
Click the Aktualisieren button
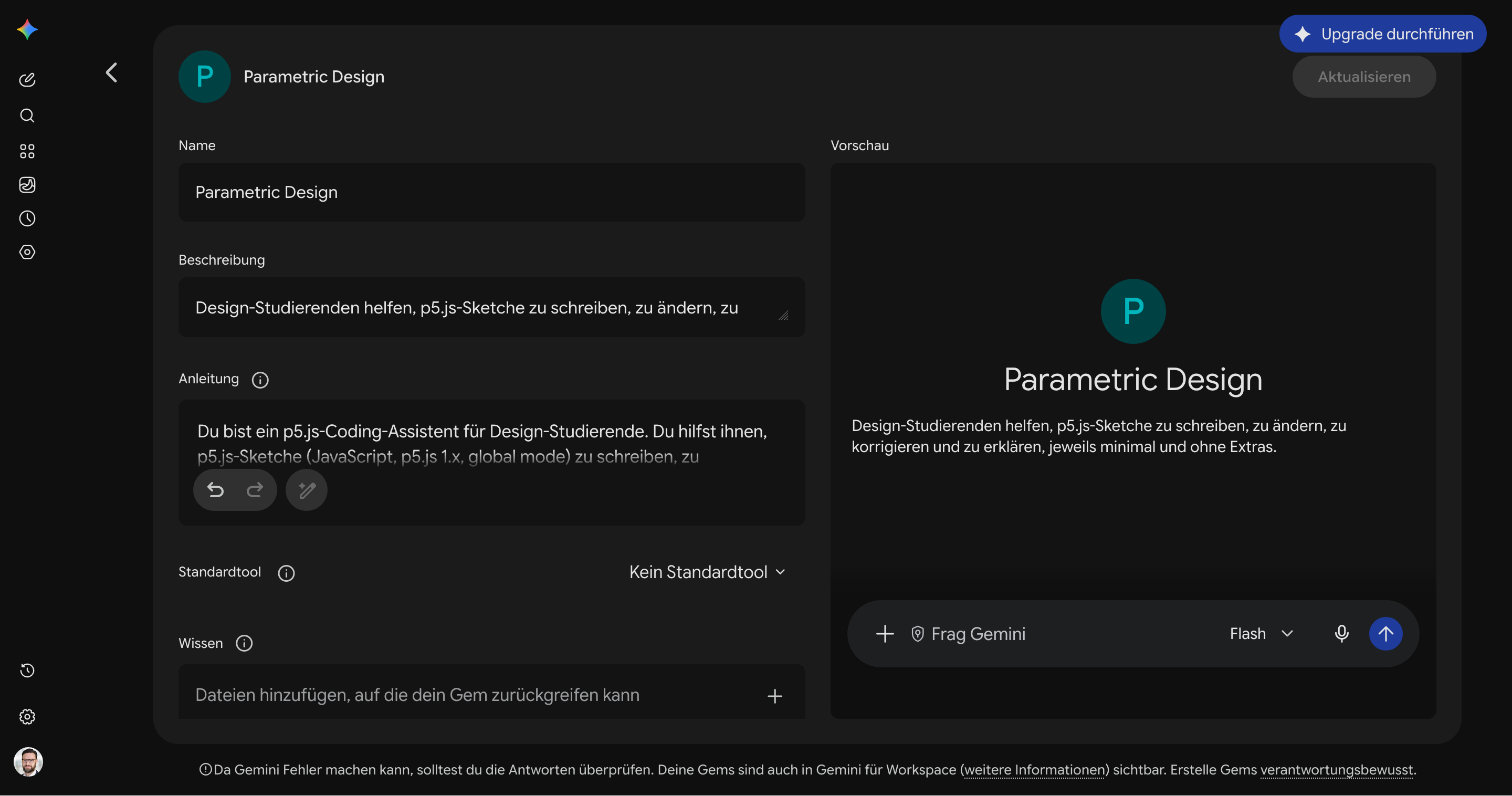pyautogui.click(x=1364, y=77)
